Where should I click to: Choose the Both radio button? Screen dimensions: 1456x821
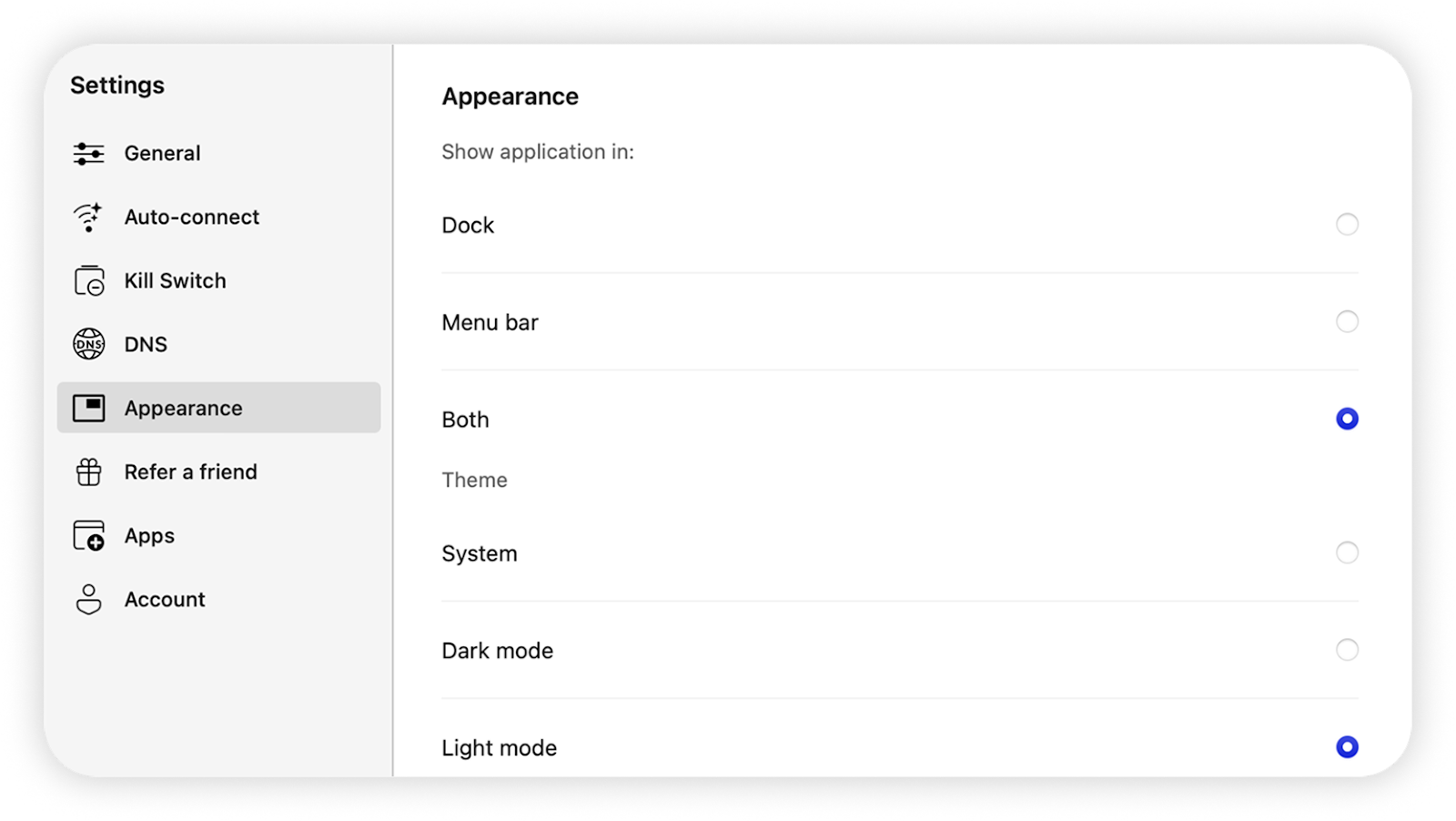[1347, 419]
